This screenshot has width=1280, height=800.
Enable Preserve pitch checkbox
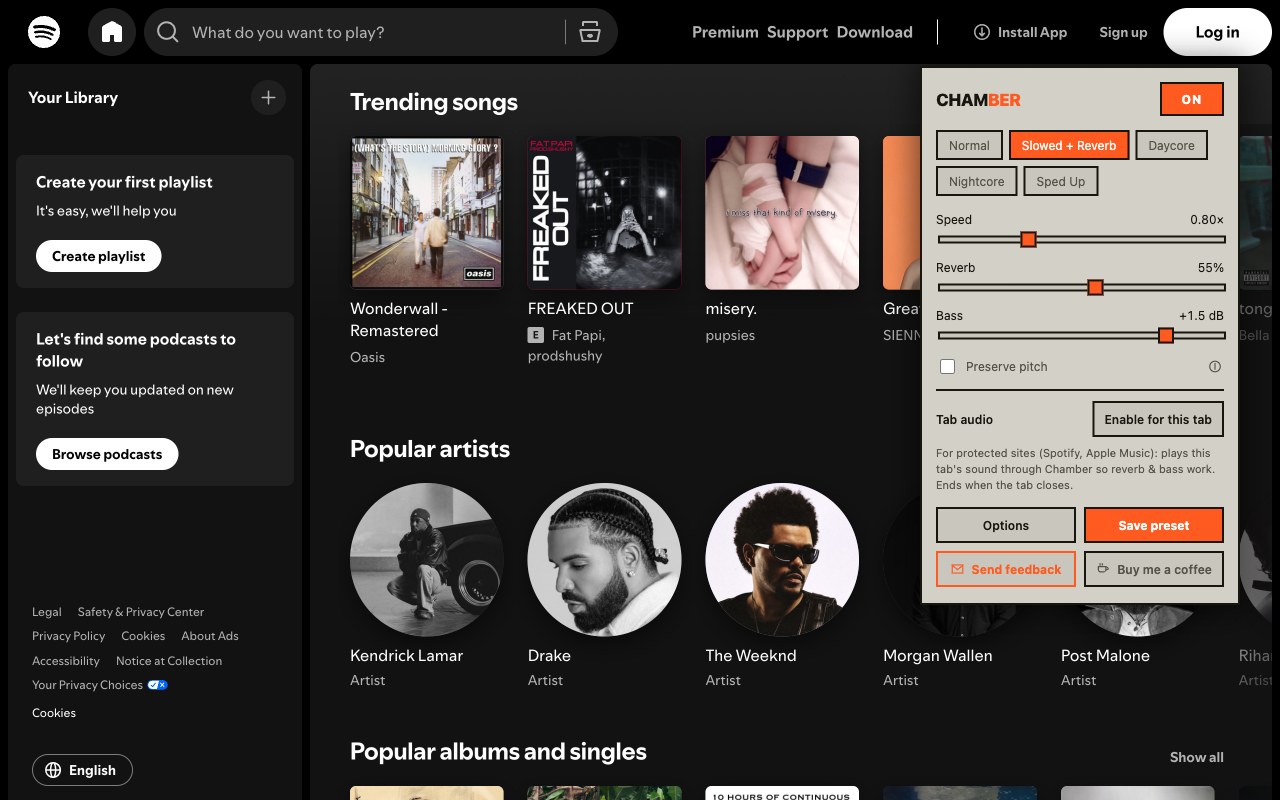pyautogui.click(x=947, y=367)
